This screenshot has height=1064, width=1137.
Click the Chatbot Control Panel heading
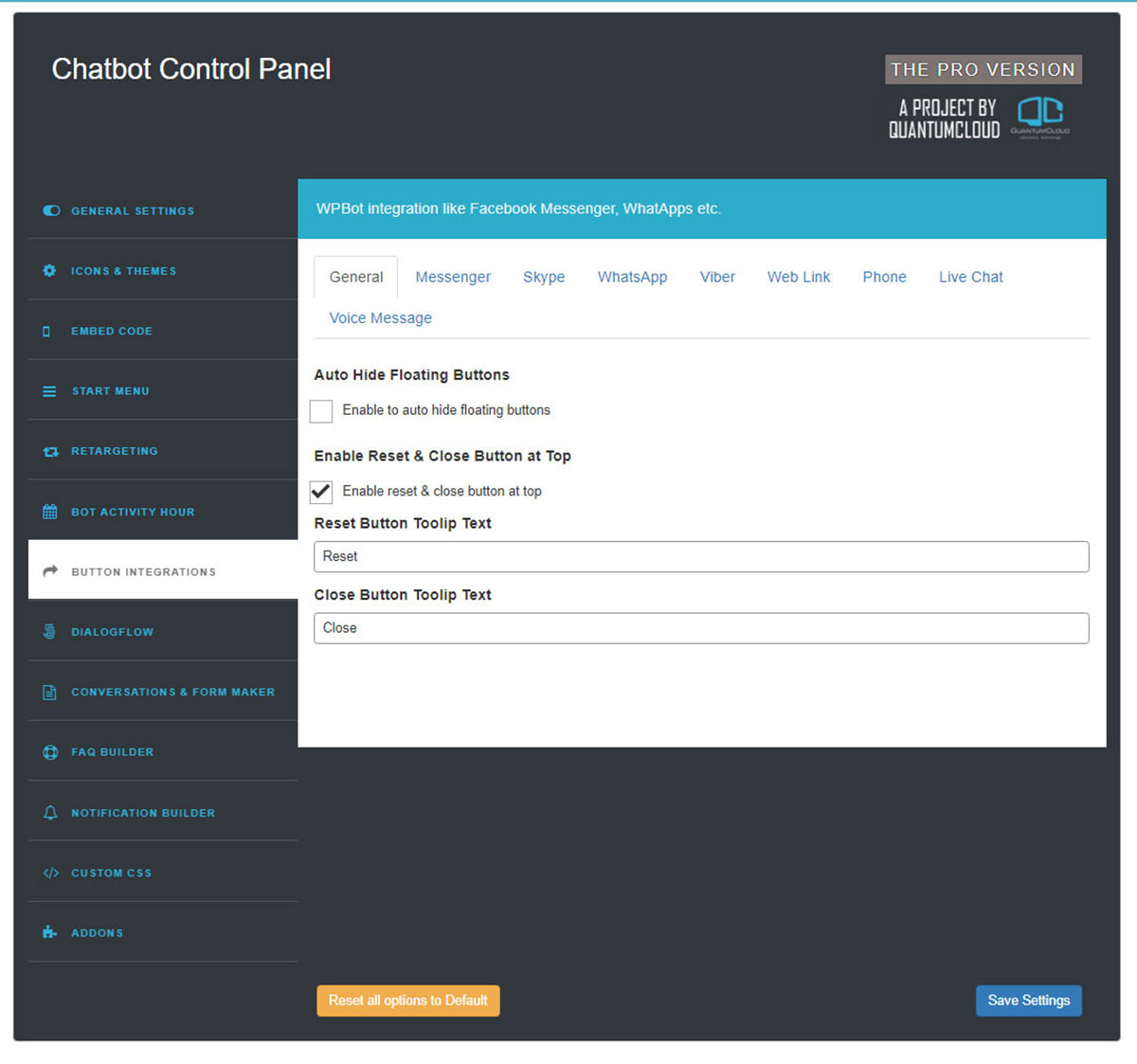coord(191,69)
